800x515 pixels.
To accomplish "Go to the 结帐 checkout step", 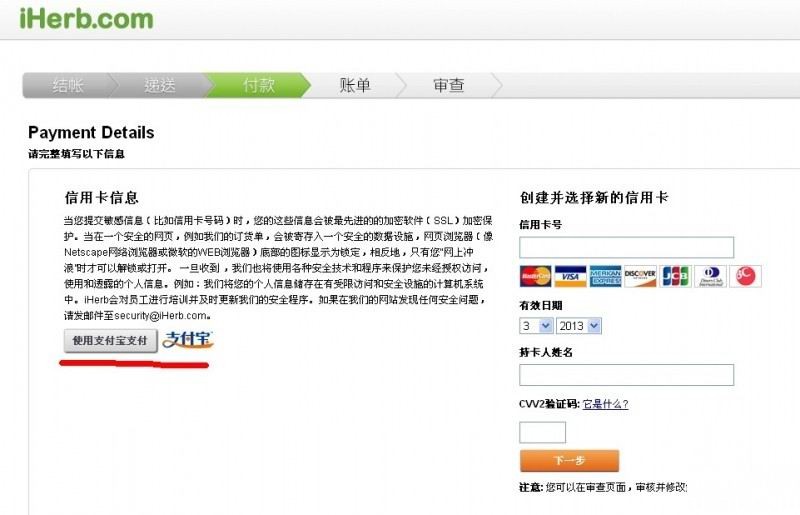I will click(x=68, y=85).
